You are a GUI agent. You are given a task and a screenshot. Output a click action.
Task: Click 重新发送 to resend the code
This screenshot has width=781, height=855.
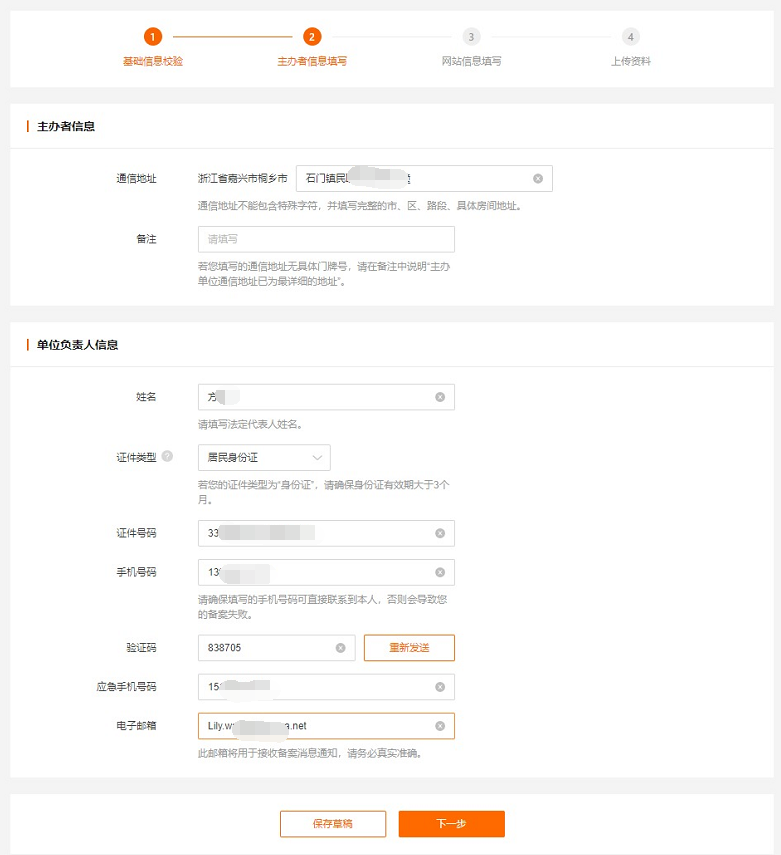pos(409,648)
